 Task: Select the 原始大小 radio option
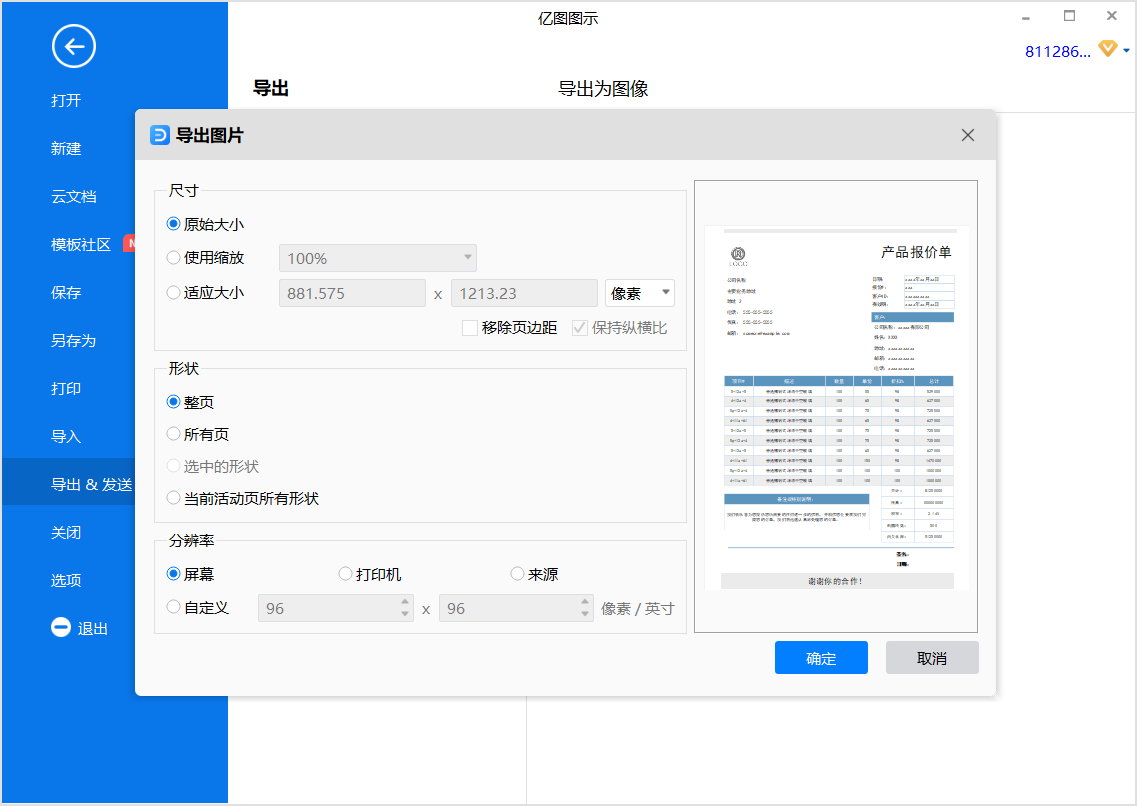tap(173, 224)
